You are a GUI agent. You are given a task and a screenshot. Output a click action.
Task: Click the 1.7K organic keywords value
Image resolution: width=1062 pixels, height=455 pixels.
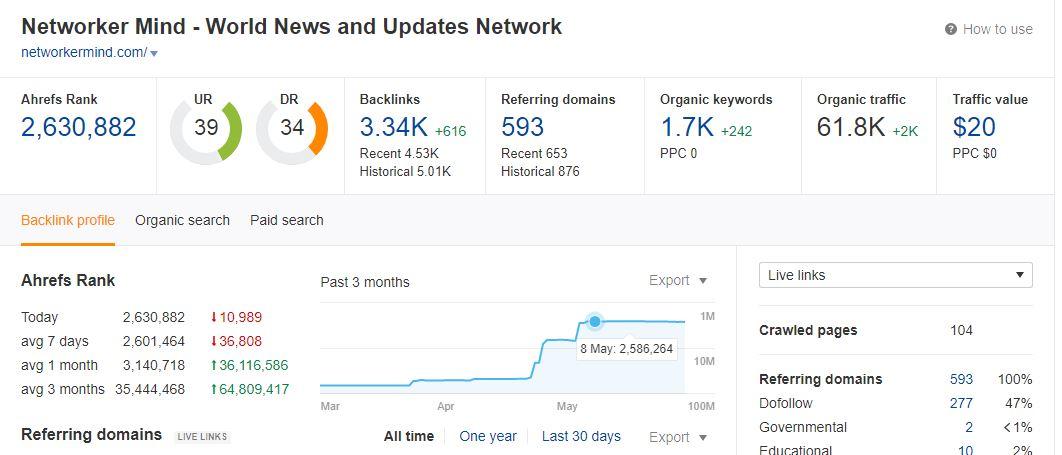[686, 127]
